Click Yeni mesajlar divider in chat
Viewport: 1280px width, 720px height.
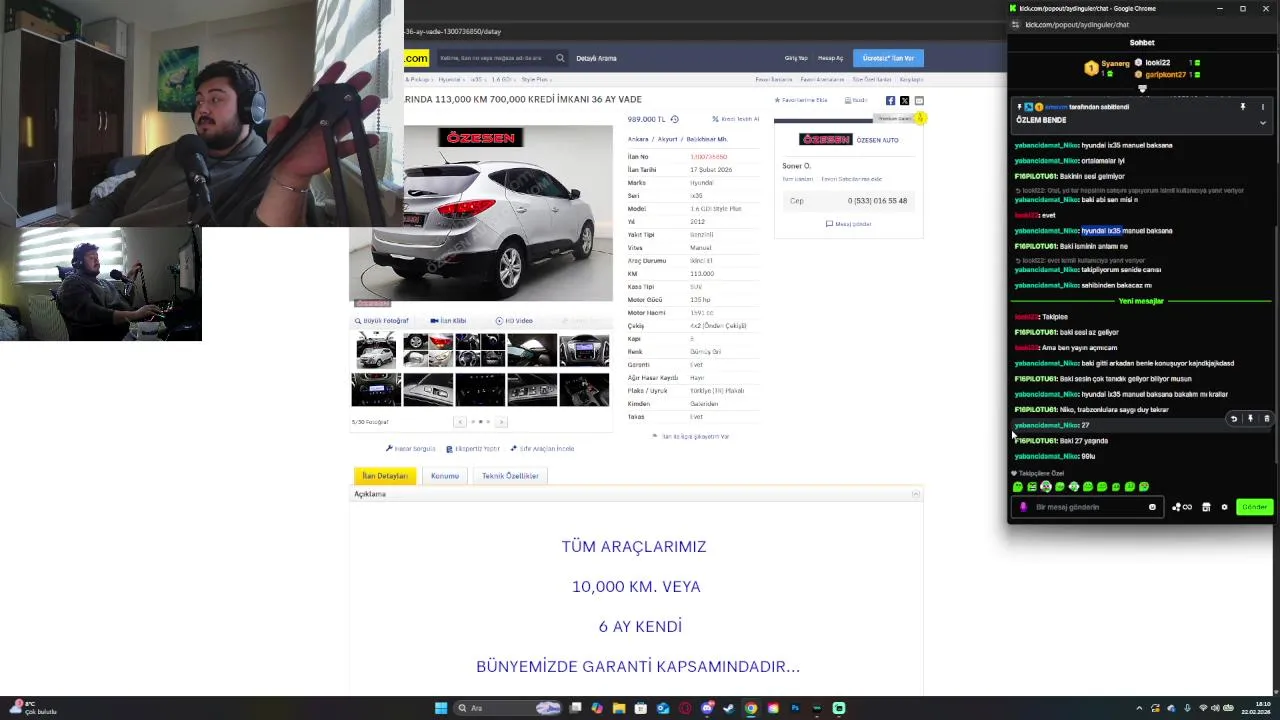coord(1141,301)
